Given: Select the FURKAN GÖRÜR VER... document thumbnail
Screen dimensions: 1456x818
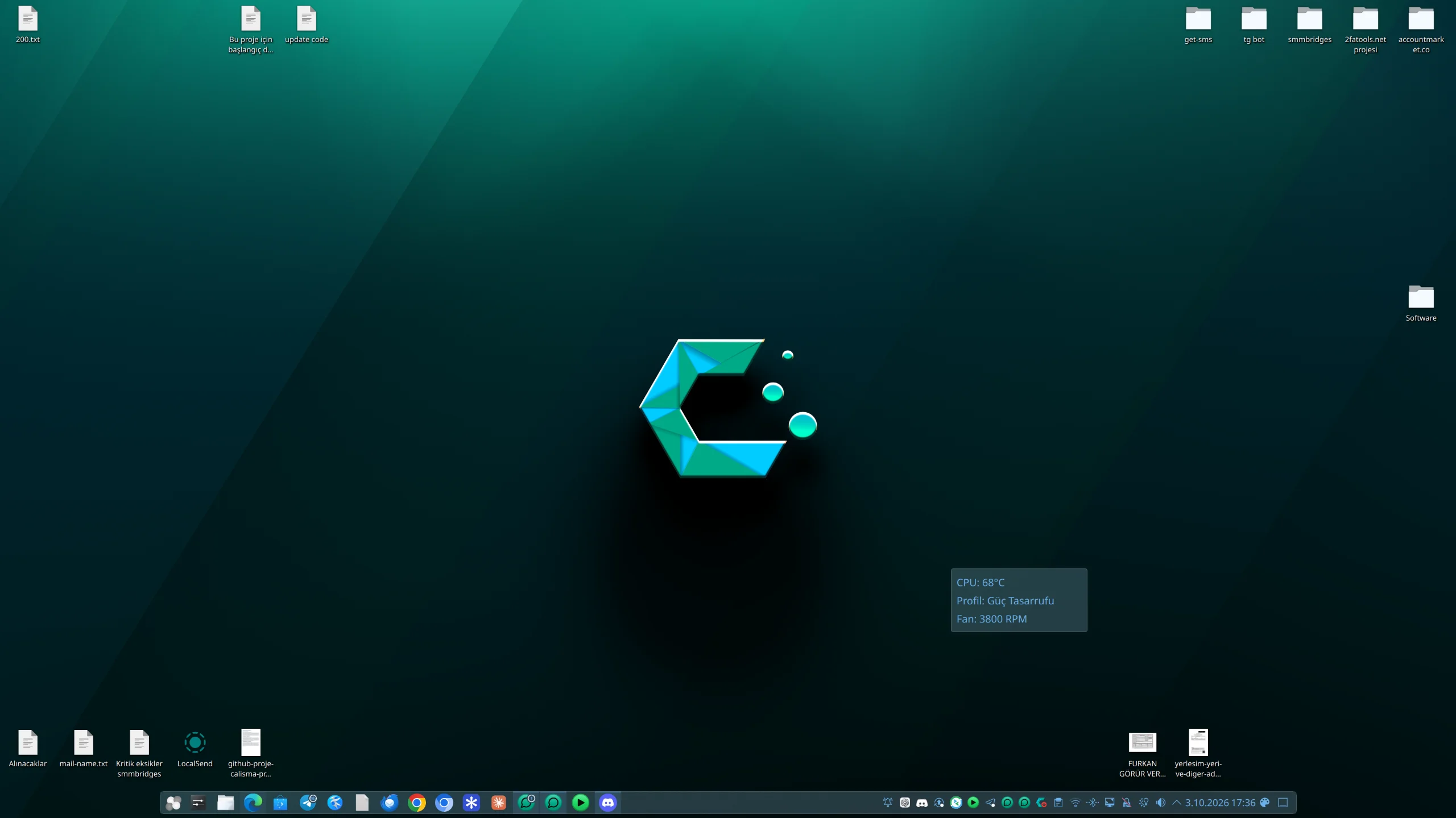Looking at the screenshot, I should [1143, 754].
